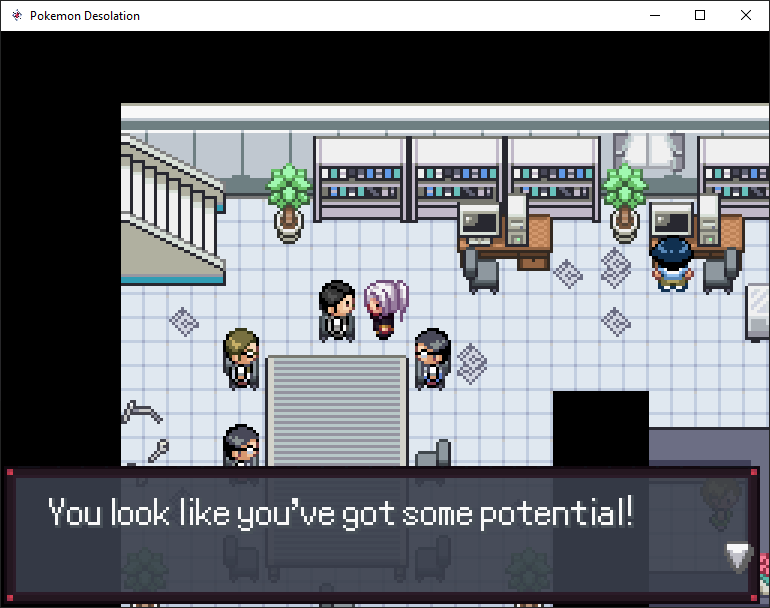Click the computer monitor on the left desk

(x=479, y=221)
